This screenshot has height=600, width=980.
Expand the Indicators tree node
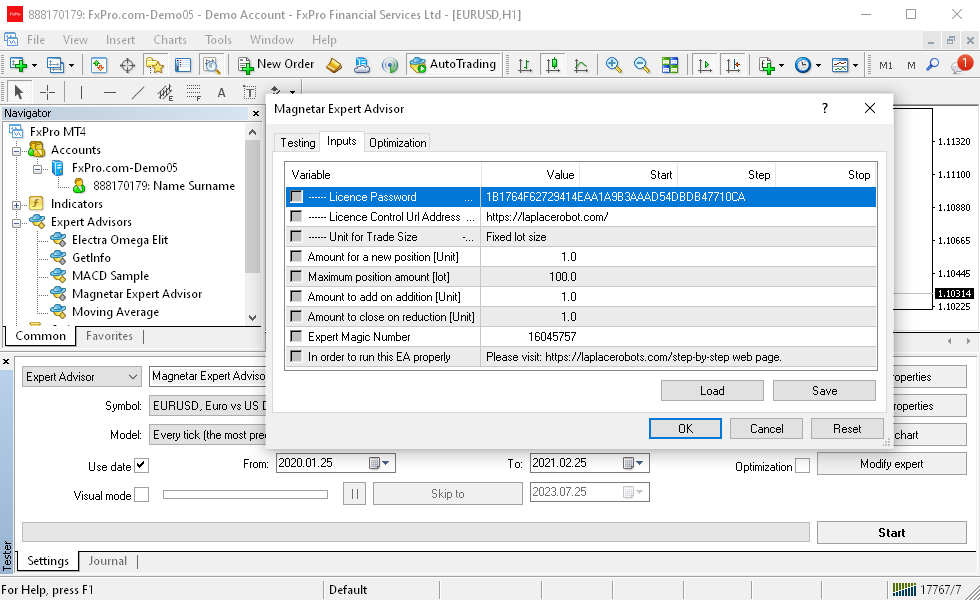[x=16, y=204]
